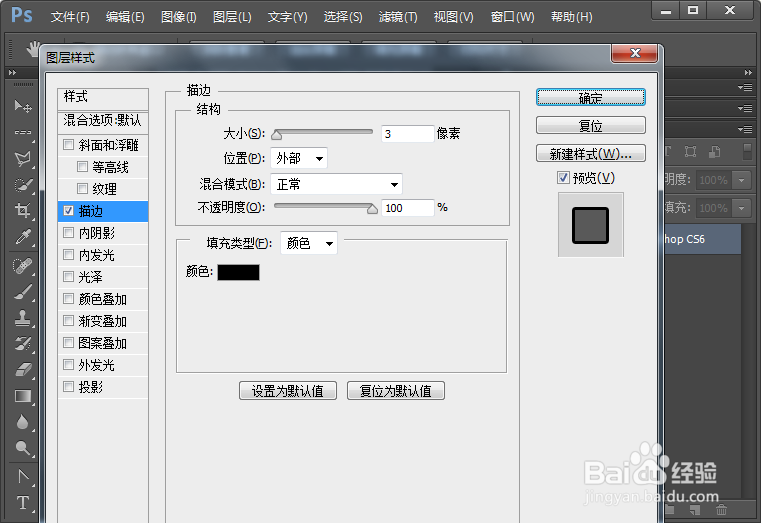Click the New Style (新建样式) button
The height and width of the screenshot is (523, 761).
(x=591, y=153)
